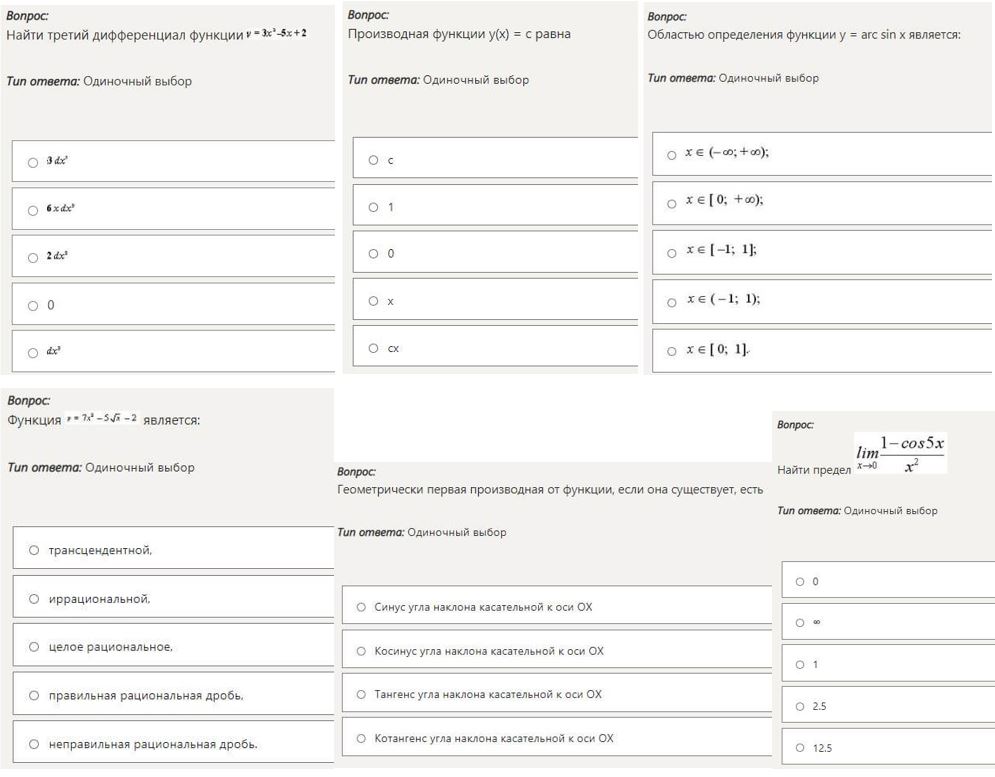Screen dimensions: 995x777
Task: Select «Тангенс угла наклона касательной к оси ОХ»
Action: pyautogui.click(x=361, y=694)
